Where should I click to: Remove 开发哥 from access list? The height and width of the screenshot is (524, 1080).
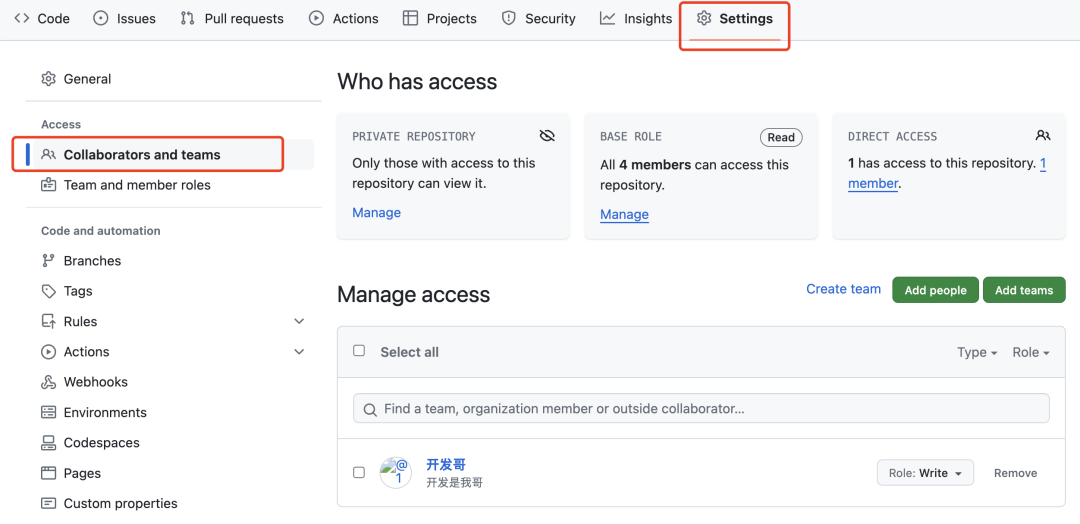[x=1015, y=473]
